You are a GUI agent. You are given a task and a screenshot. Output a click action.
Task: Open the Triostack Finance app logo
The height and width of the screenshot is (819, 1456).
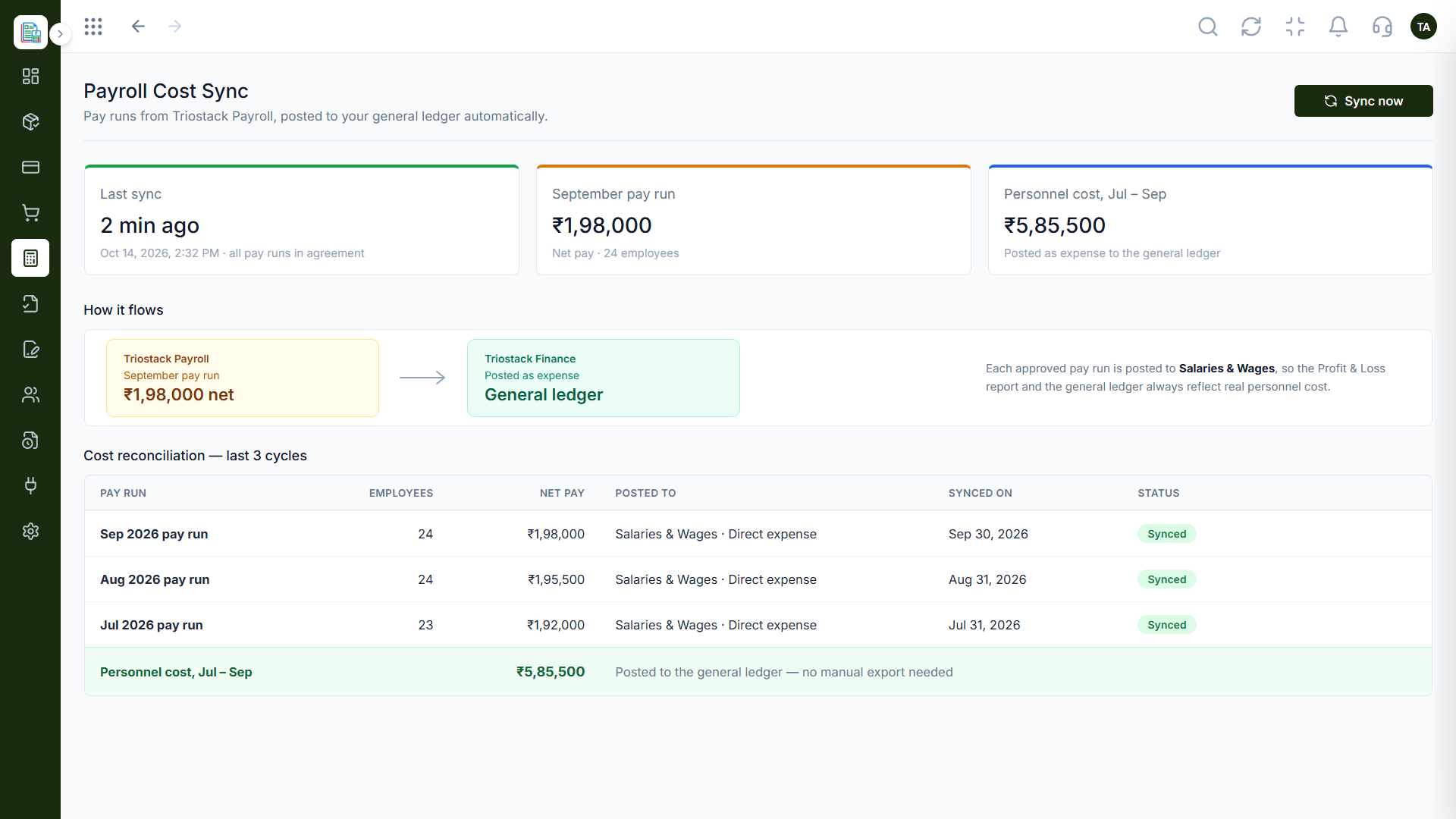30,32
